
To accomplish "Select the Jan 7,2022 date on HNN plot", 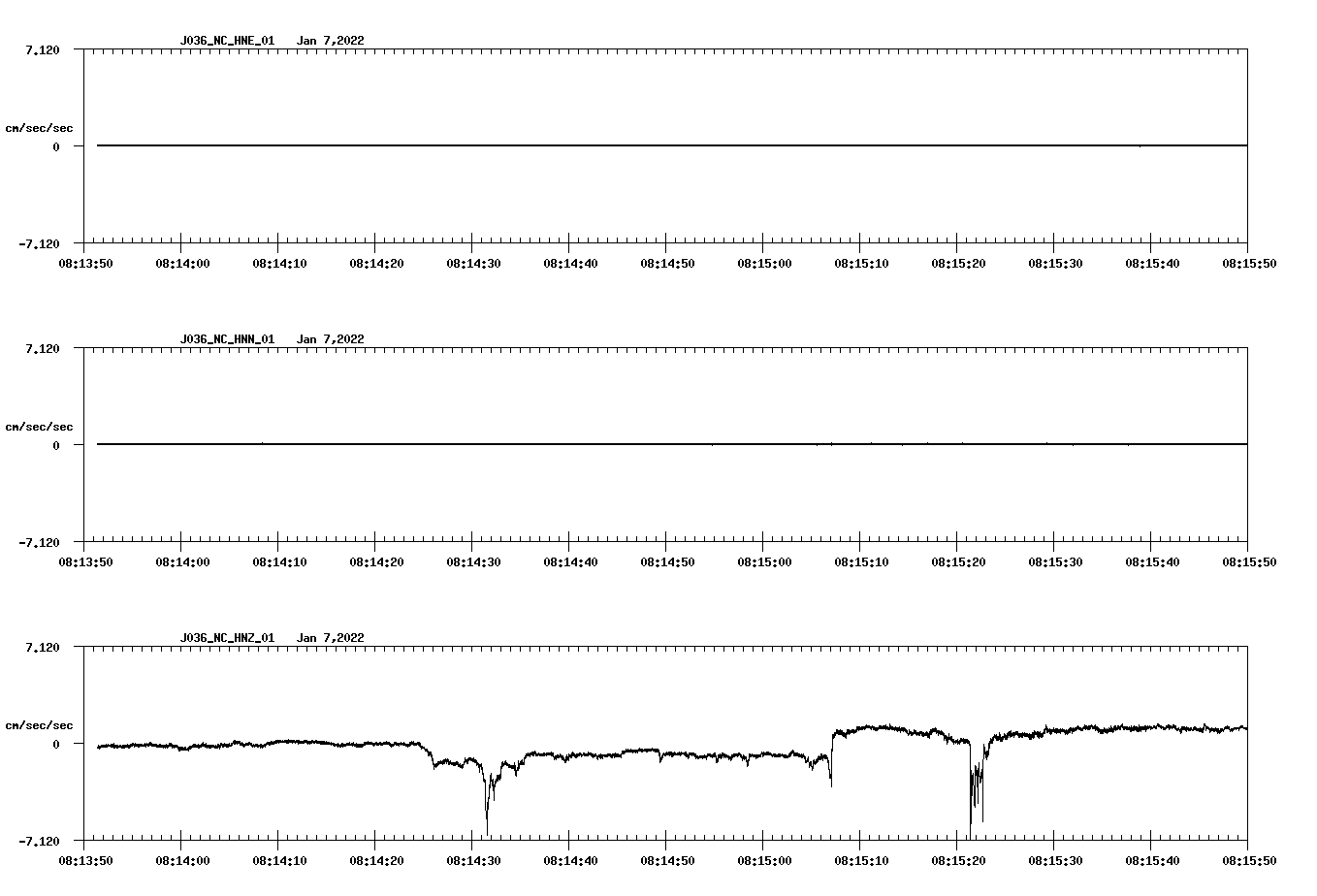I will [331, 339].
